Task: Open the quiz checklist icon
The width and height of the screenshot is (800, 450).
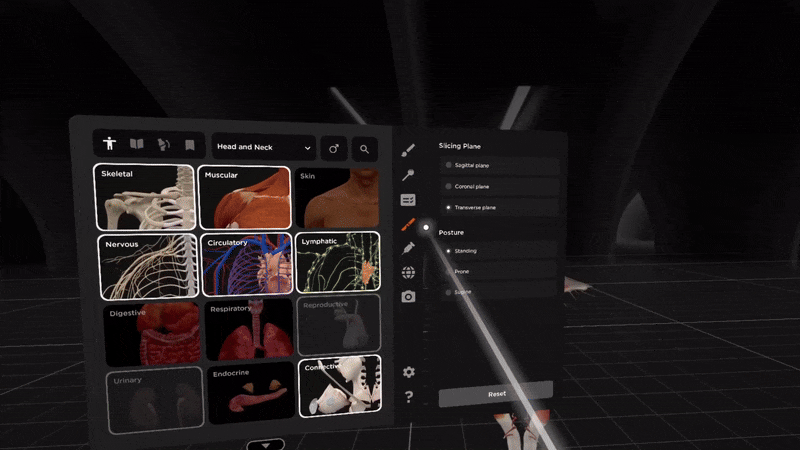Action: [x=408, y=200]
